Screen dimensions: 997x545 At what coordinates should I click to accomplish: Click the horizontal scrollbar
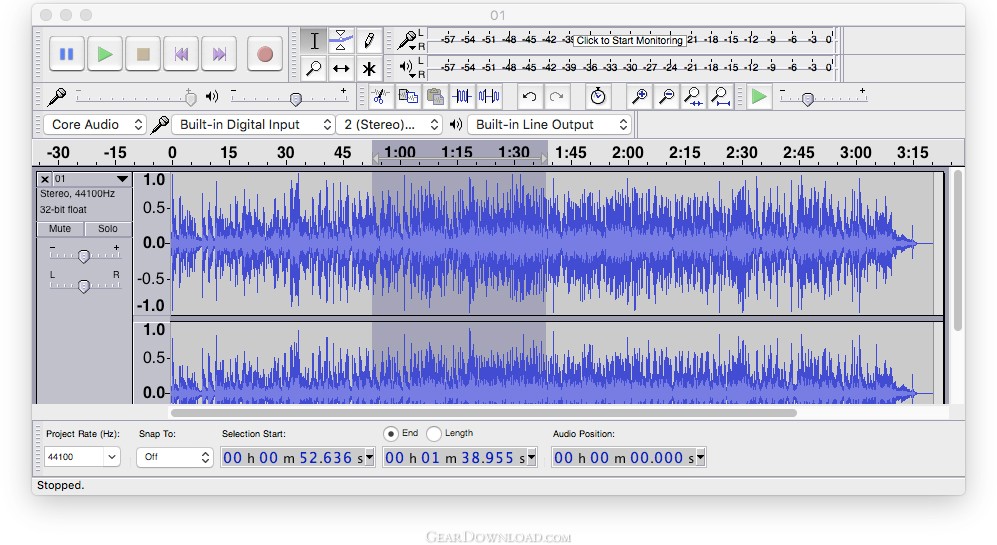[483, 413]
